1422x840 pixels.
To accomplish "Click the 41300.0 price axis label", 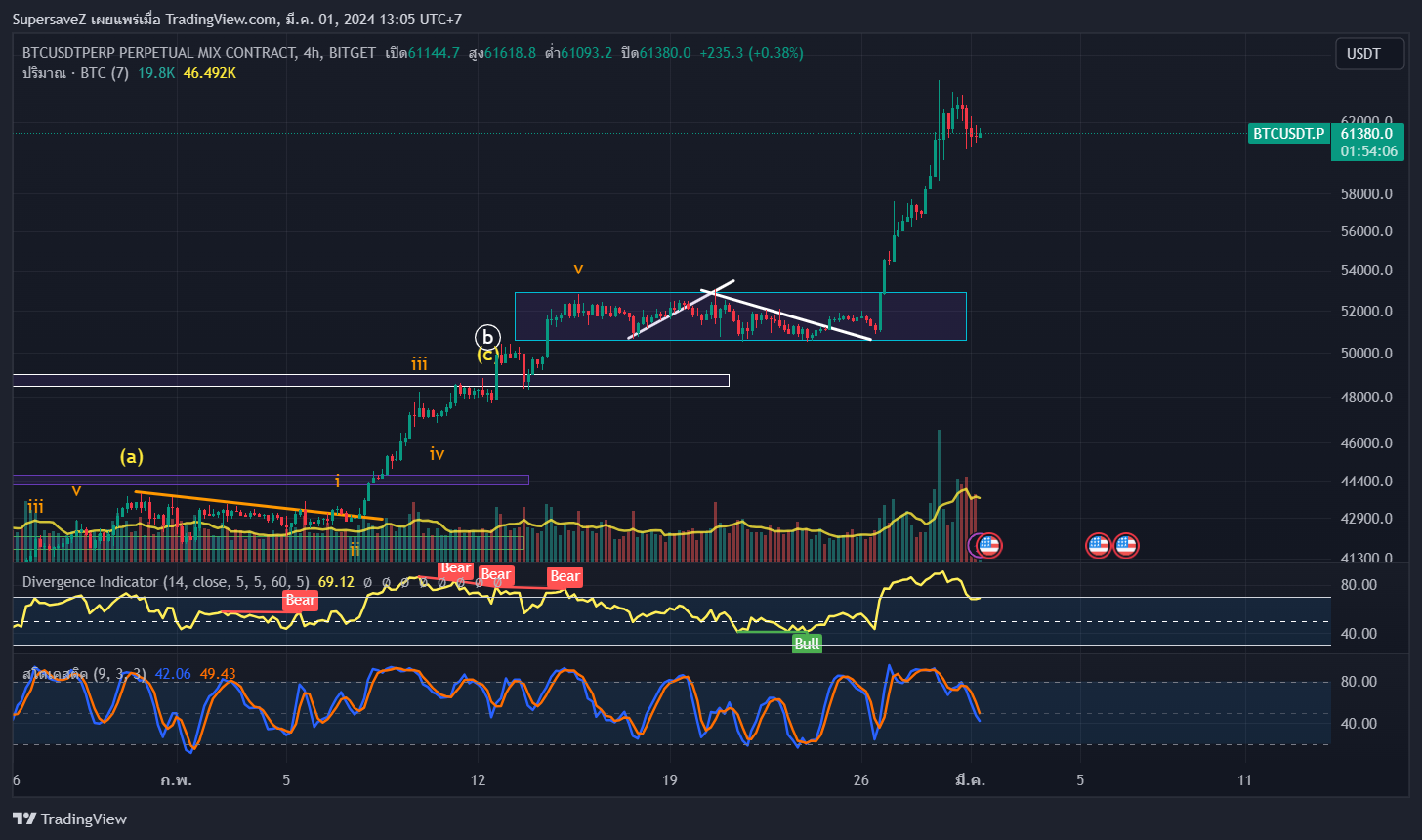I will click(x=1364, y=558).
